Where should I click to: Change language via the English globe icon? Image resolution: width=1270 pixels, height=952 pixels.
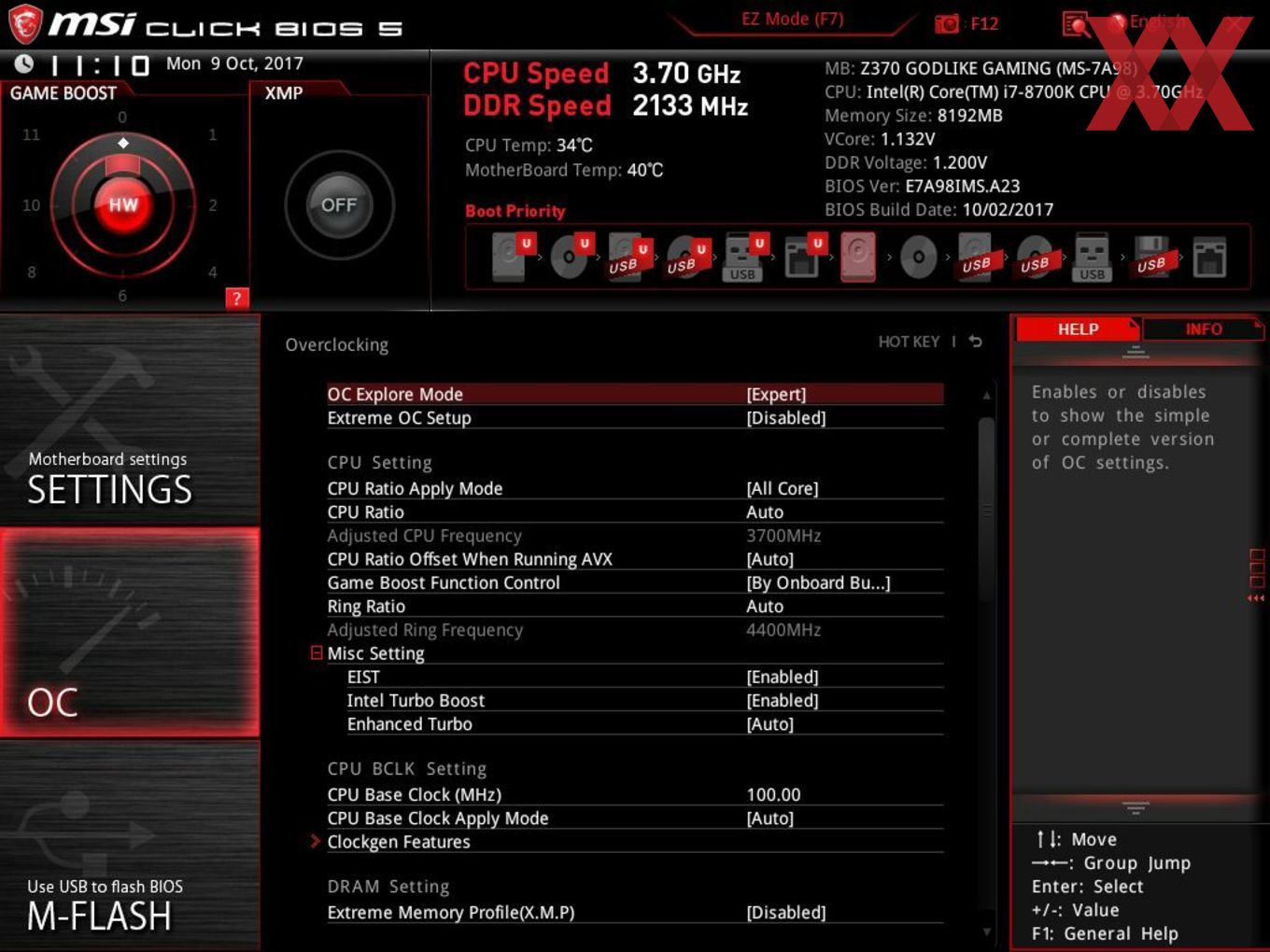coord(1117,21)
